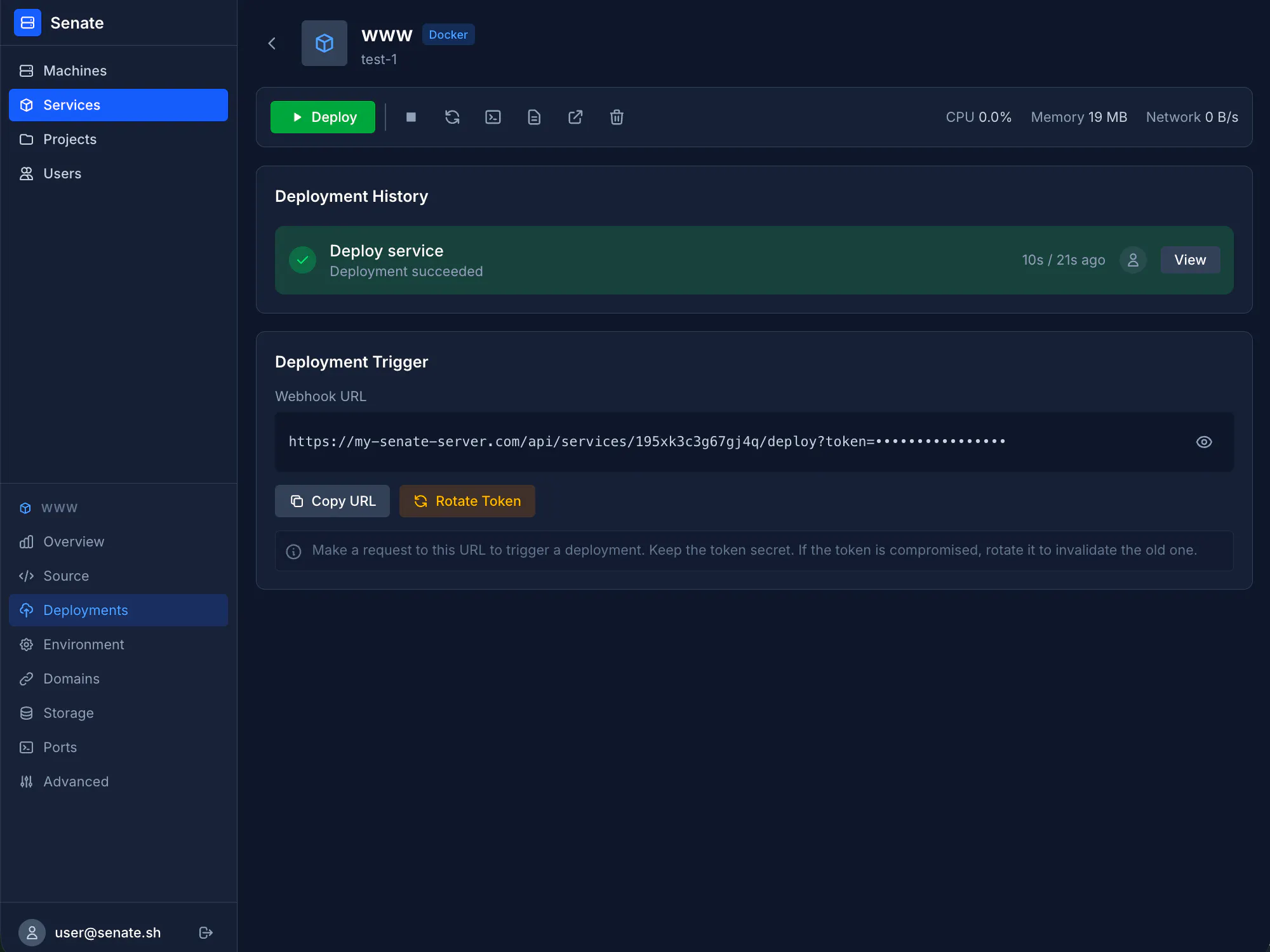Open service in new window icon
The width and height of the screenshot is (1270, 952).
[575, 117]
